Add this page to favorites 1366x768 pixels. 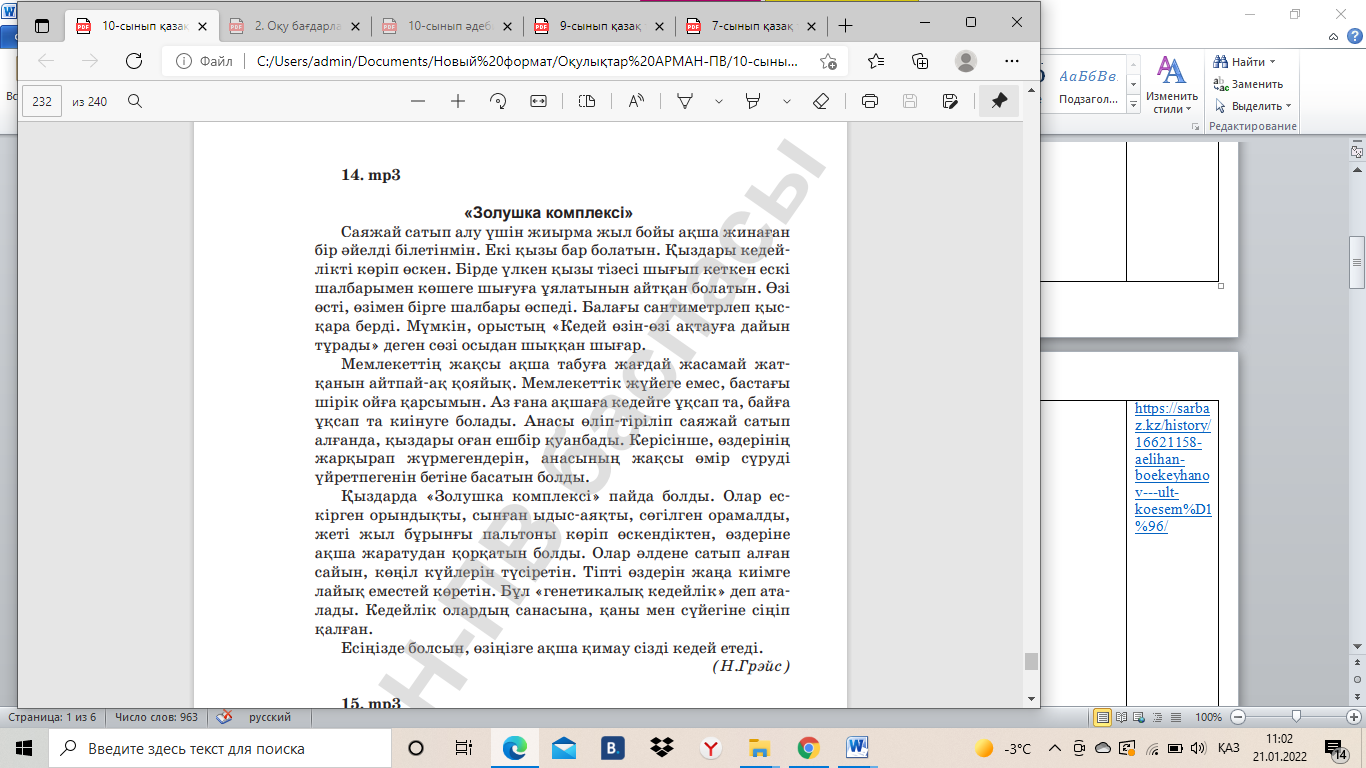tap(828, 61)
